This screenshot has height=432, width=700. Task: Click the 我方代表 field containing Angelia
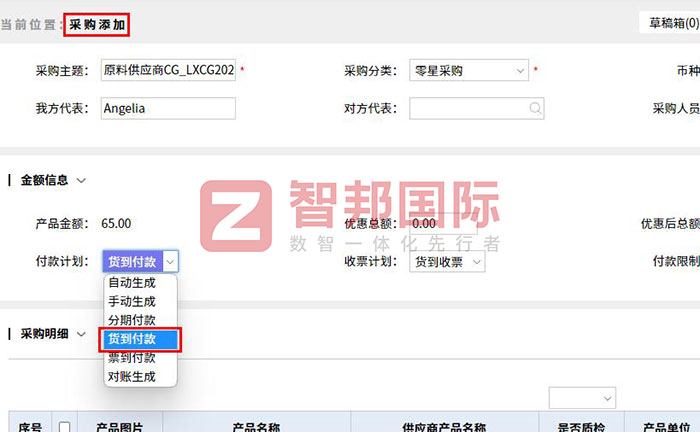168,108
